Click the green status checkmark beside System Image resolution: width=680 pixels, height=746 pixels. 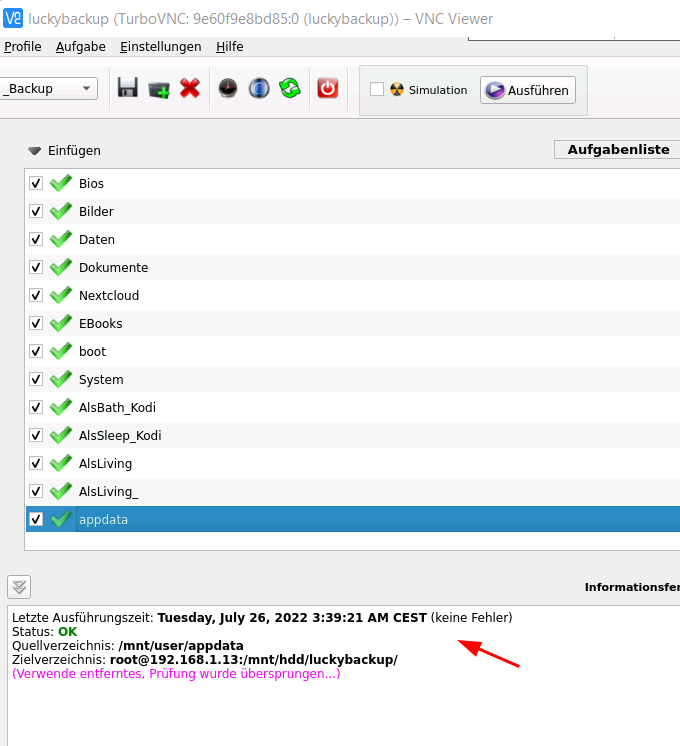(x=61, y=379)
